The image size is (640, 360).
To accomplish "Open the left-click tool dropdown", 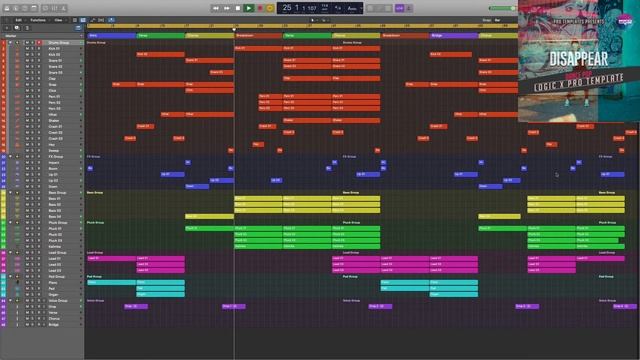I will point(313,20).
